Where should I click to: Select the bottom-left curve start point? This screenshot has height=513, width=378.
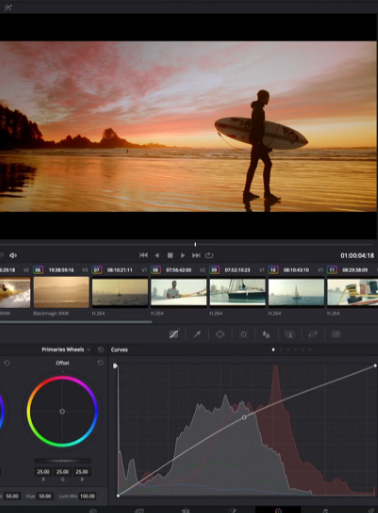tap(118, 496)
